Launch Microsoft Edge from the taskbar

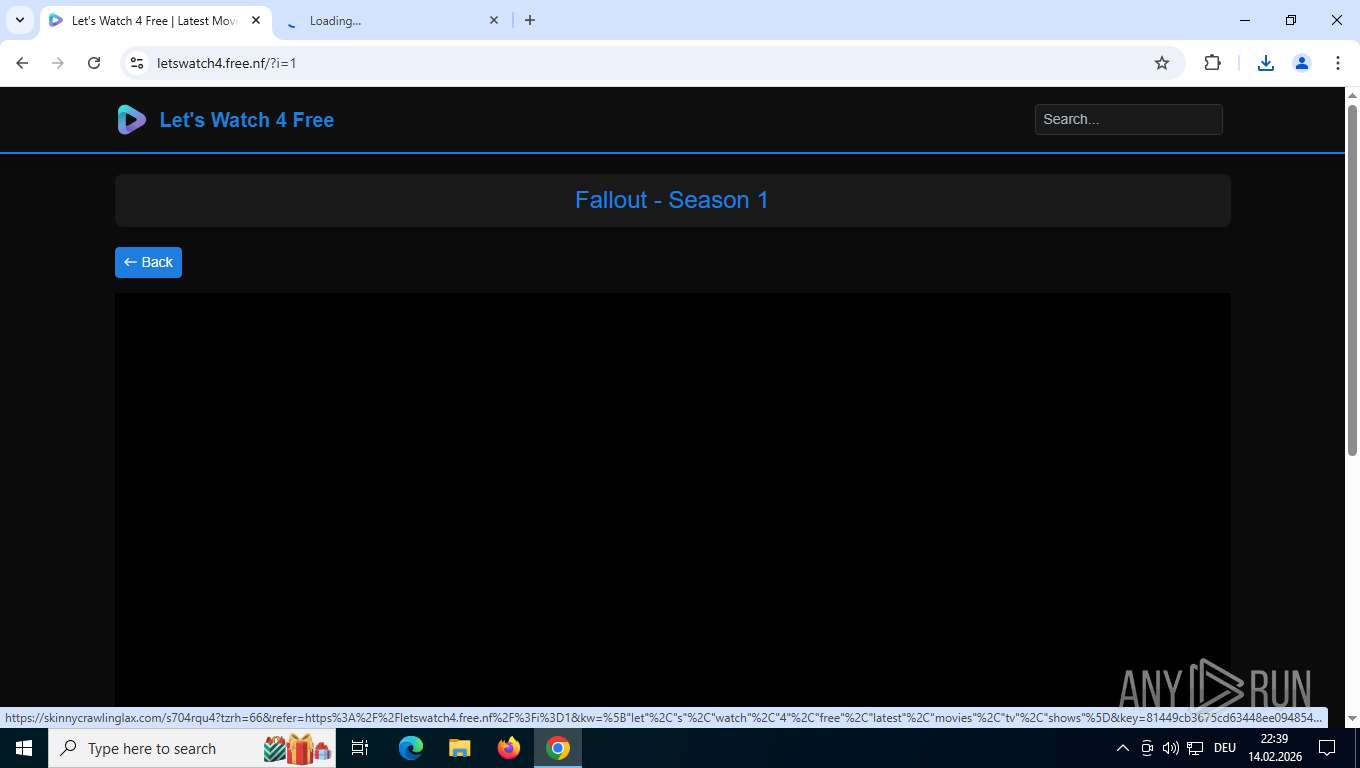click(x=411, y=748)
